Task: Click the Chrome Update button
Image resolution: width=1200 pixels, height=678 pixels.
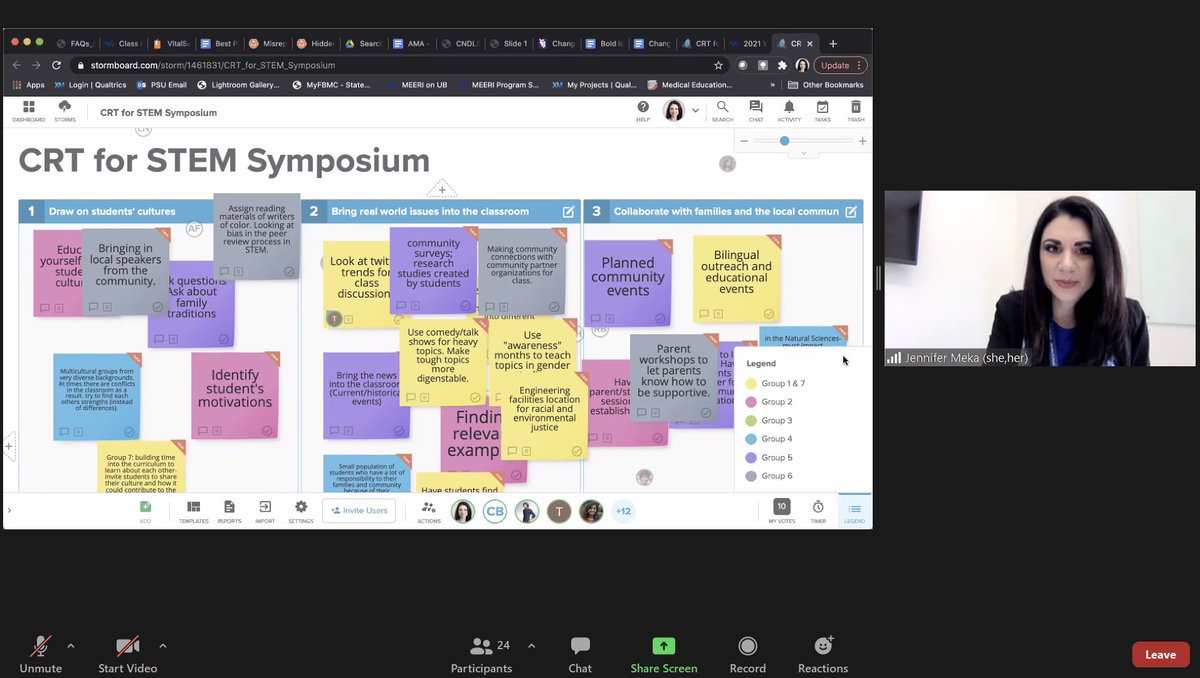Action: coord(840,65)
